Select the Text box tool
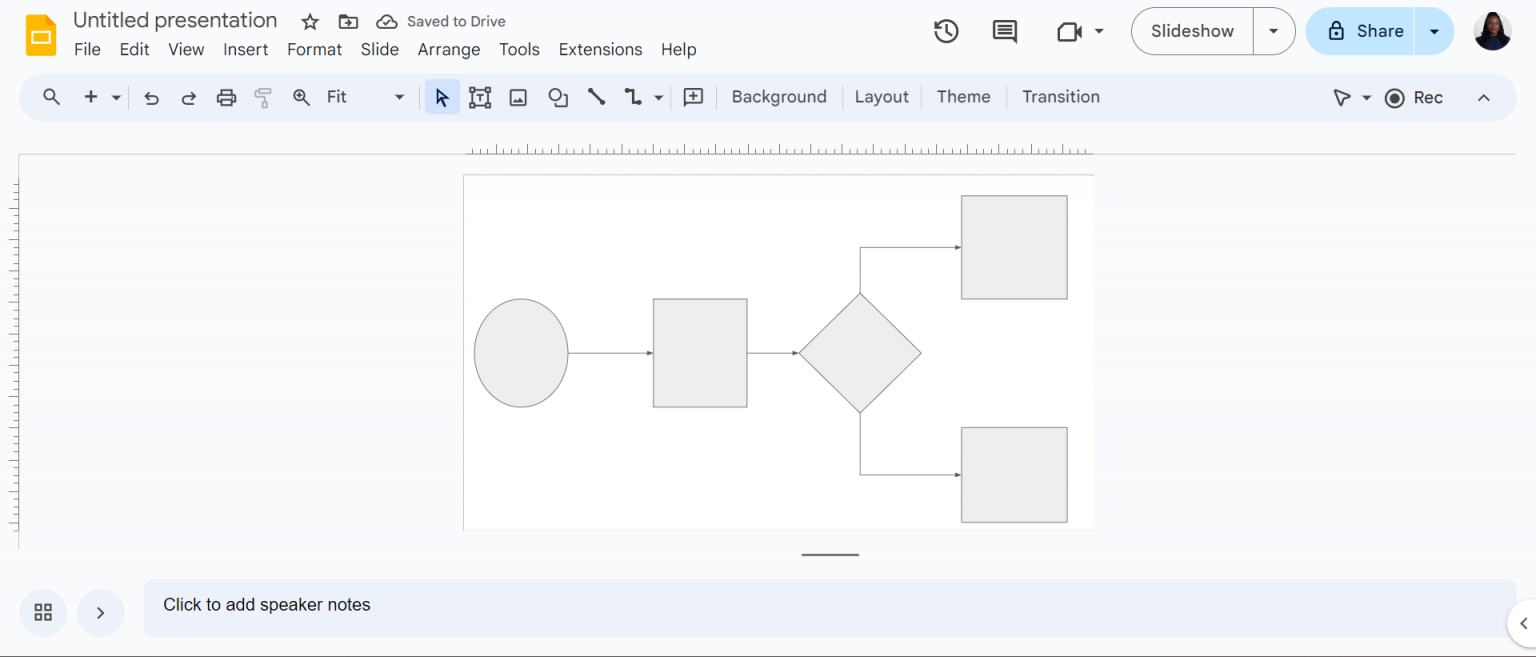 (480, 97)
